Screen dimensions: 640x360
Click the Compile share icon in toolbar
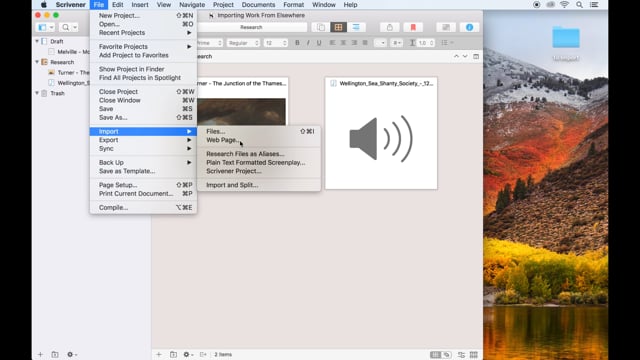(390, 27)
